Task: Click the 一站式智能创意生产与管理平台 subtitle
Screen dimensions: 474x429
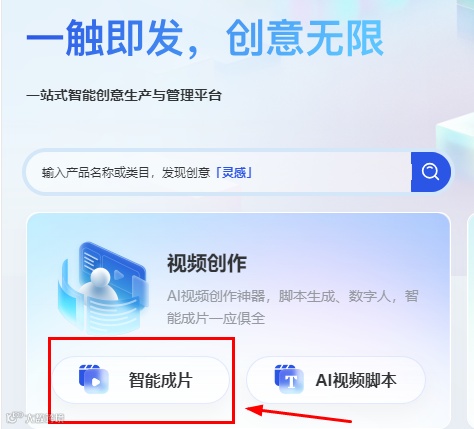Action: point(124,96)
